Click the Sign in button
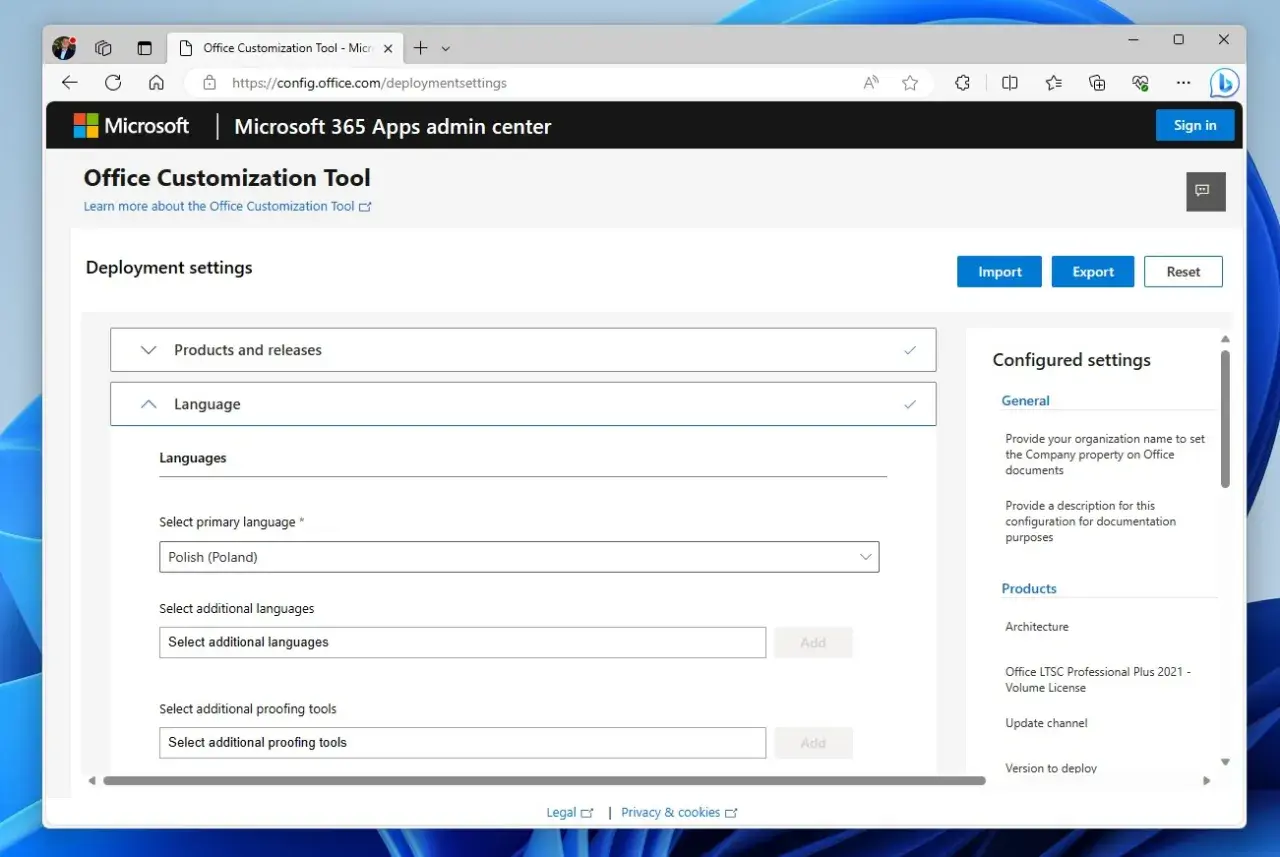Screen dimensions: 1280x857 tap(1195, 125)
